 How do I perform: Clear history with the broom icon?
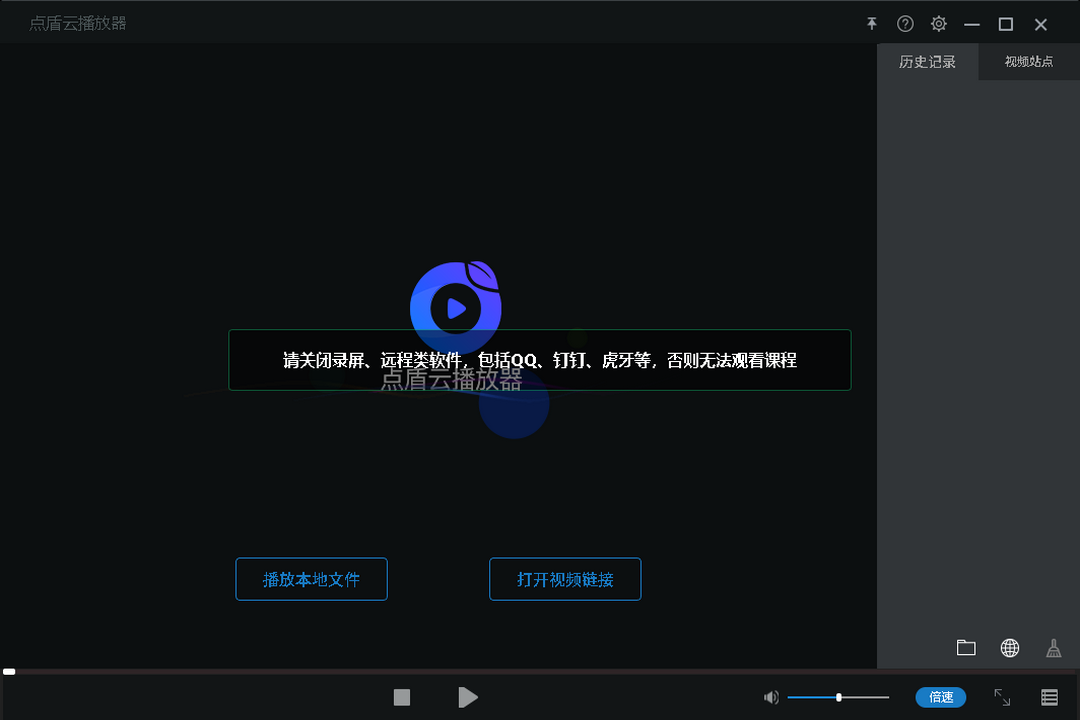(1053, 648)
